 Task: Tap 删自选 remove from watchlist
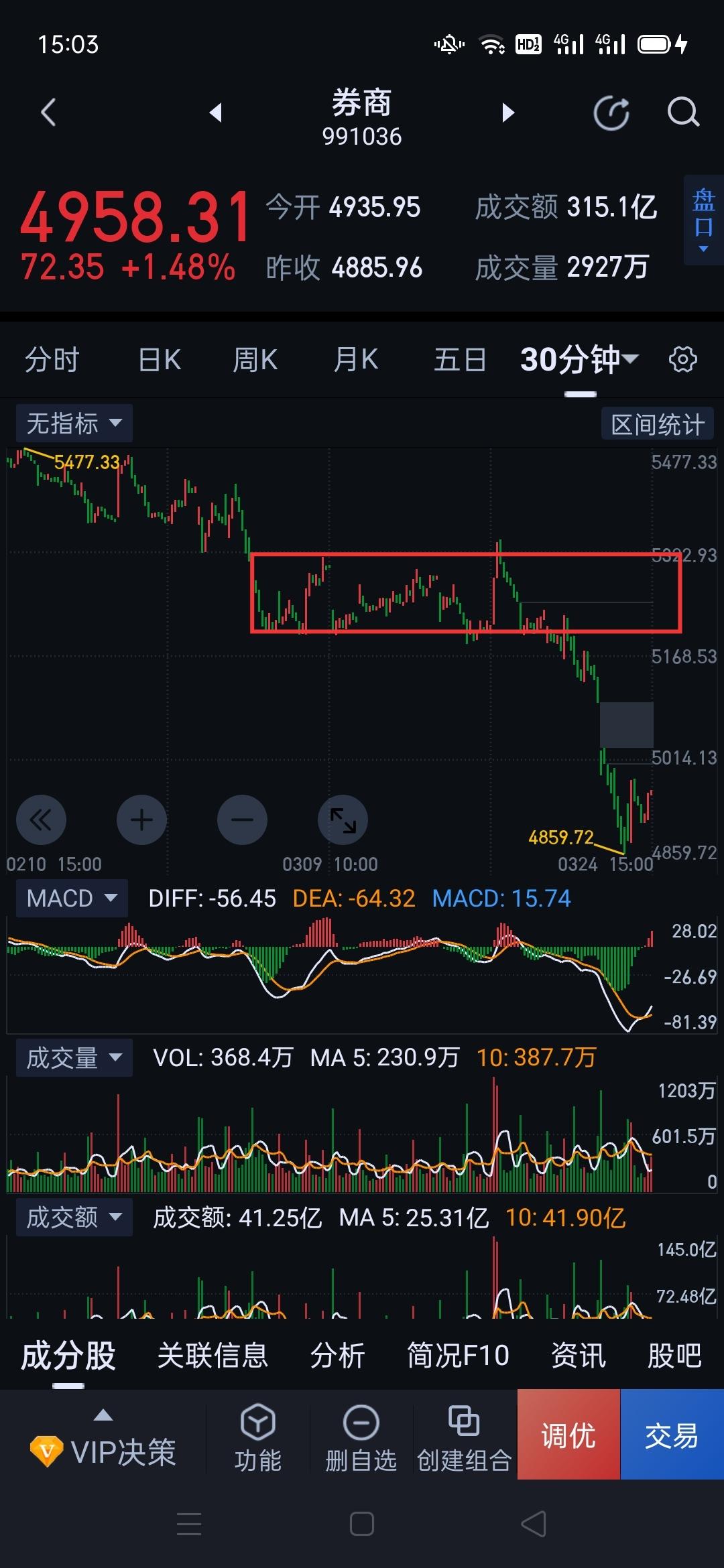pos(361,1437)
